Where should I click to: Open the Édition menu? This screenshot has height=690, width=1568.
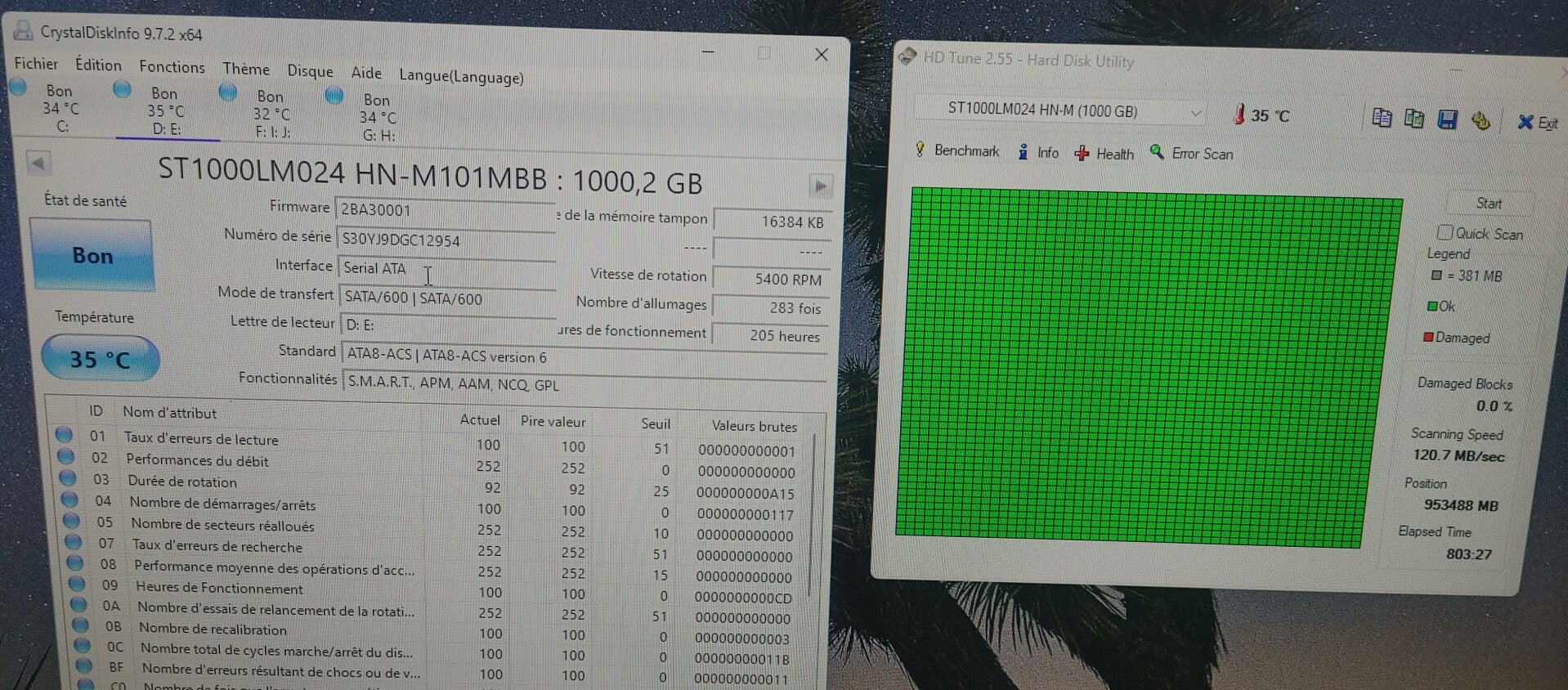98,65
